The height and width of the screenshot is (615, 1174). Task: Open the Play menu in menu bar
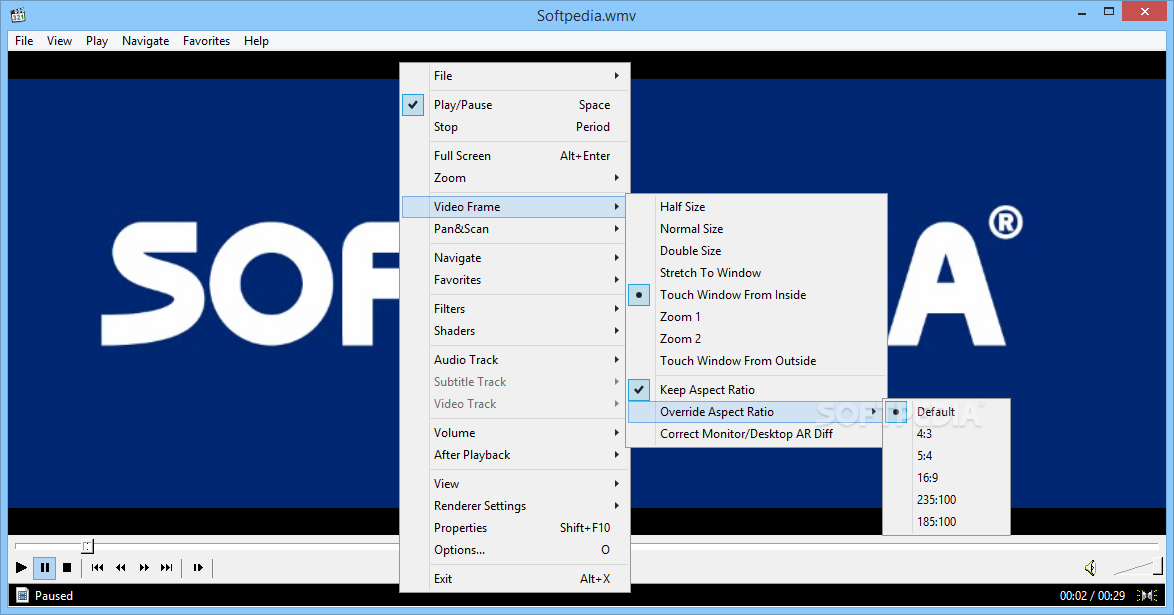pos(97,40)
